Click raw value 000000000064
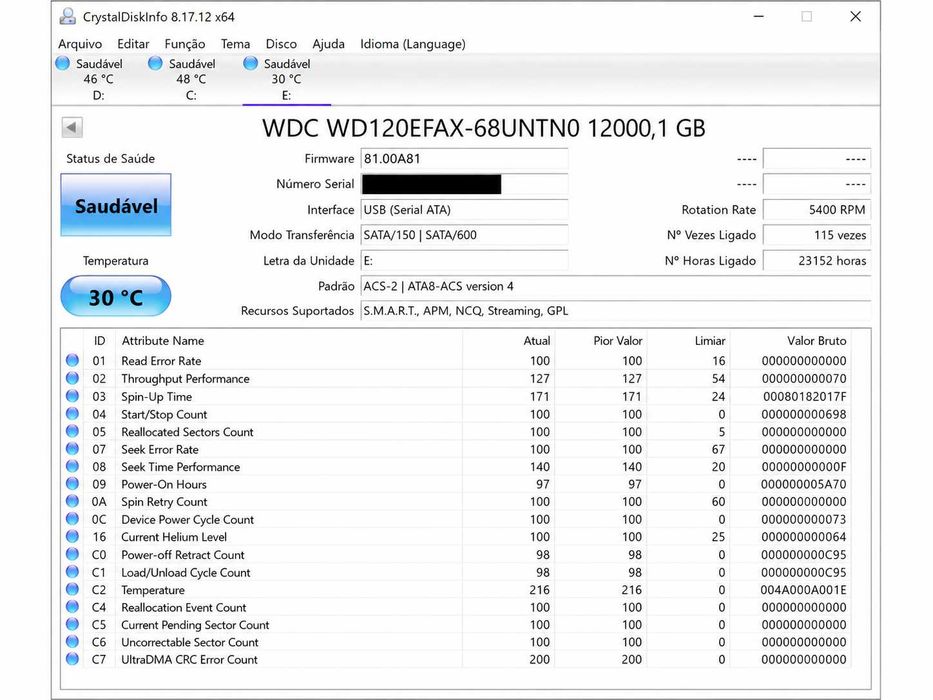 click(x=804, y=537)
